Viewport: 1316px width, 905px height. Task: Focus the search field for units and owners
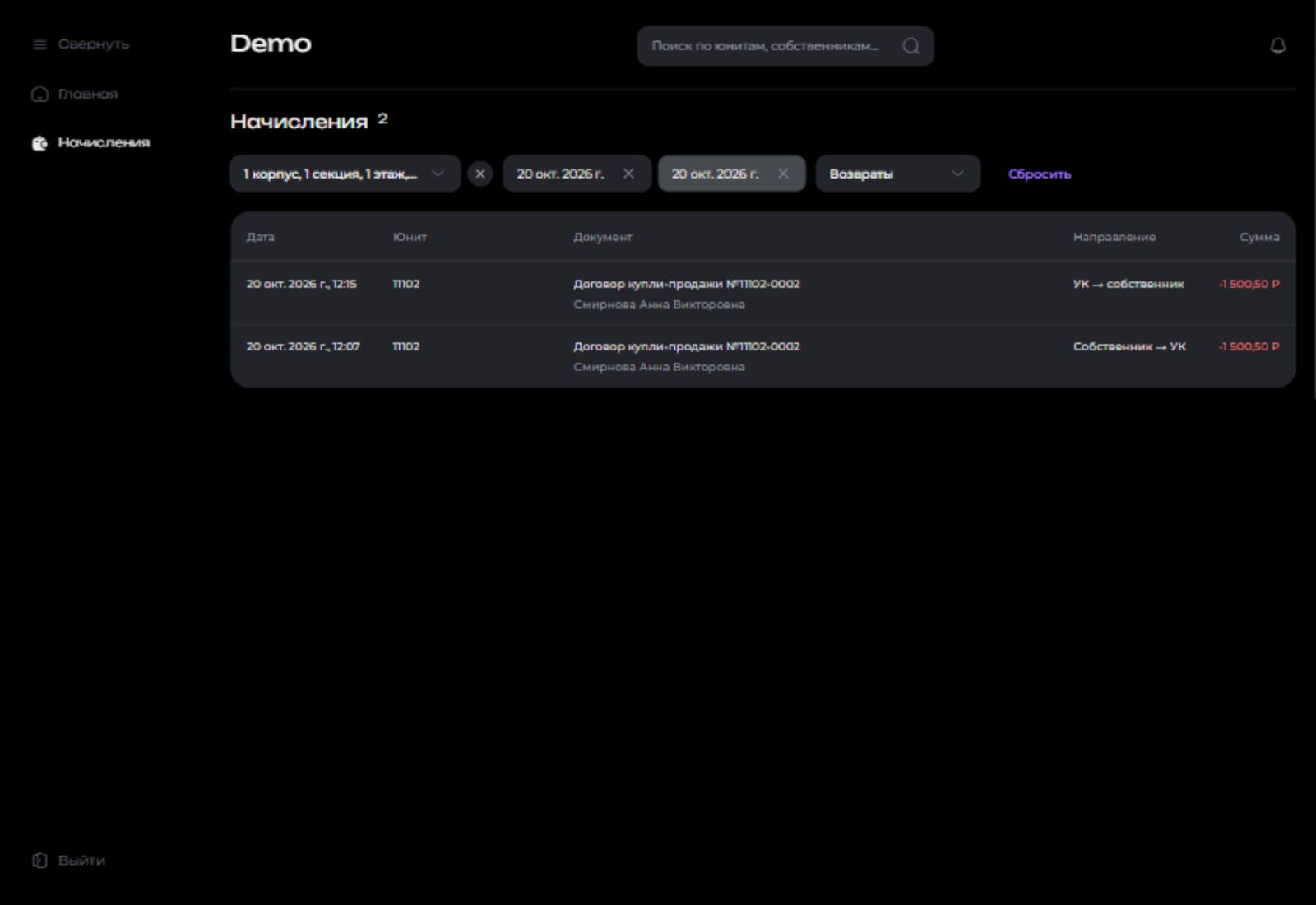click(785, 46)
